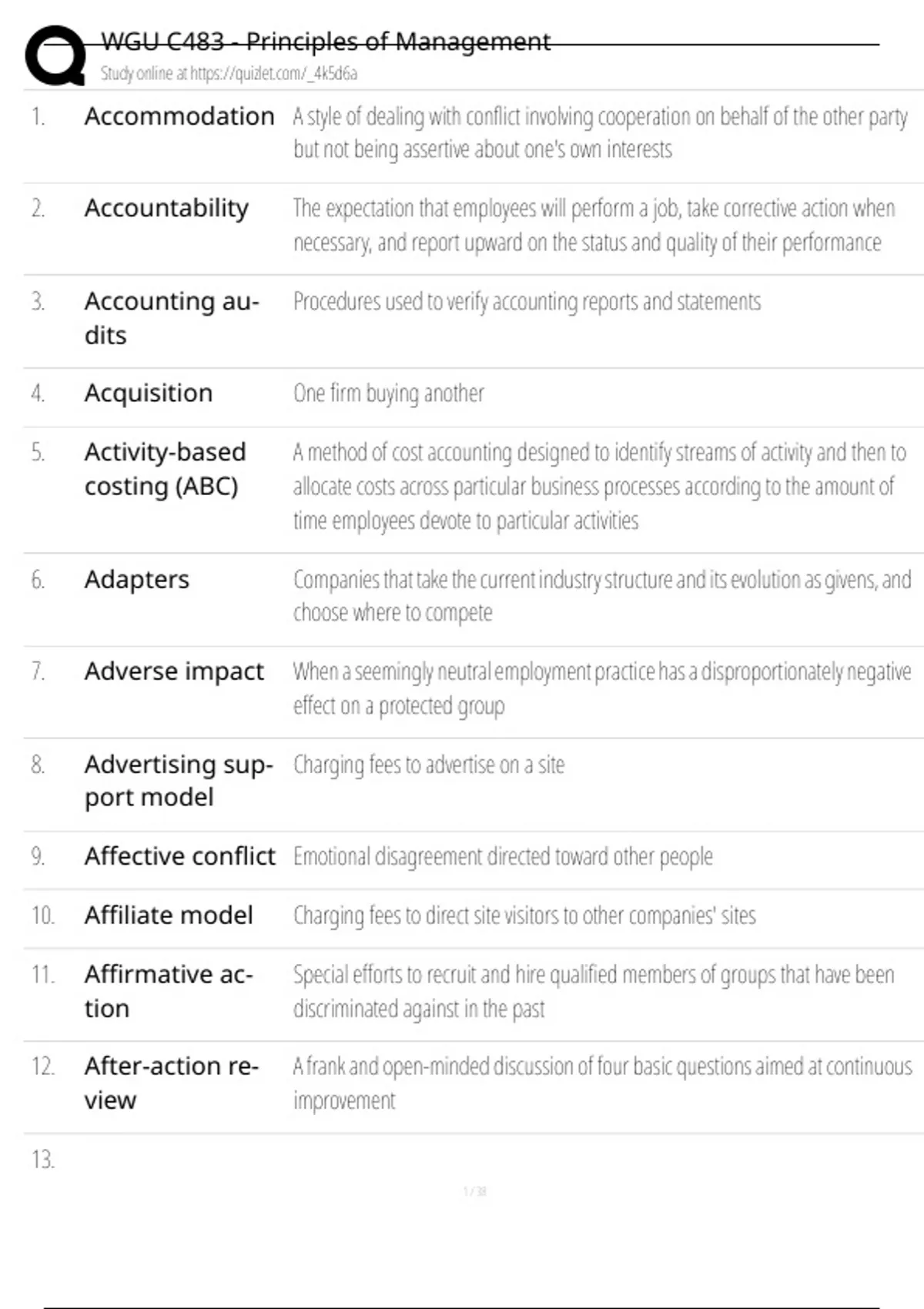Click the Accounting audits term
924x1309 pixels.
pyautogui.click(x=172, y=318)
